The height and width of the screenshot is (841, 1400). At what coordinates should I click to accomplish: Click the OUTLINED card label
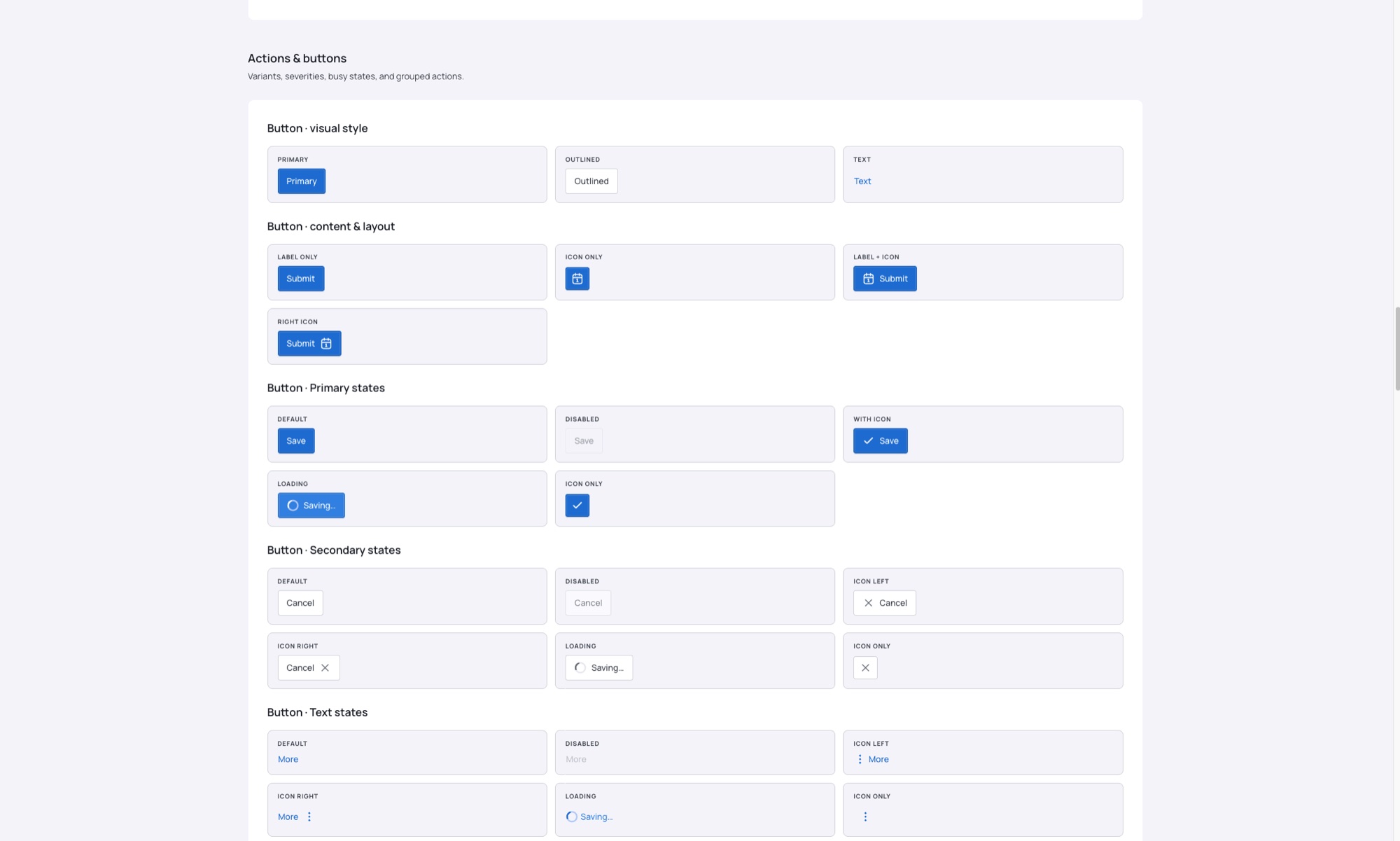(582, 160)
